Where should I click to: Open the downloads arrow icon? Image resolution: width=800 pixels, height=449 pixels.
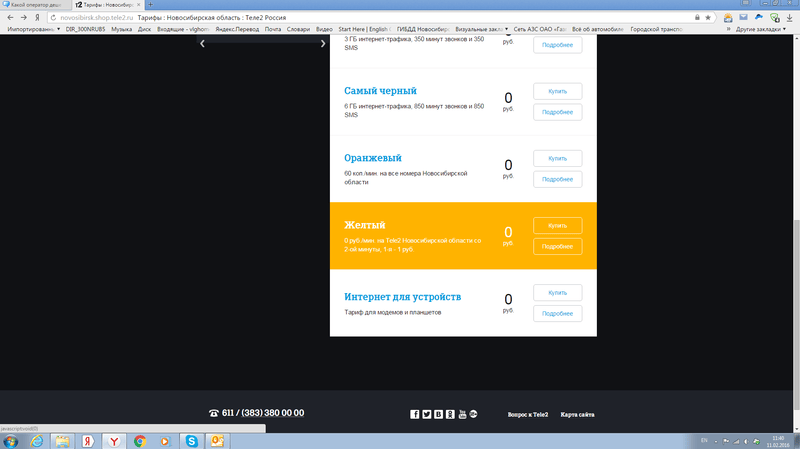[x=789, y=18]
